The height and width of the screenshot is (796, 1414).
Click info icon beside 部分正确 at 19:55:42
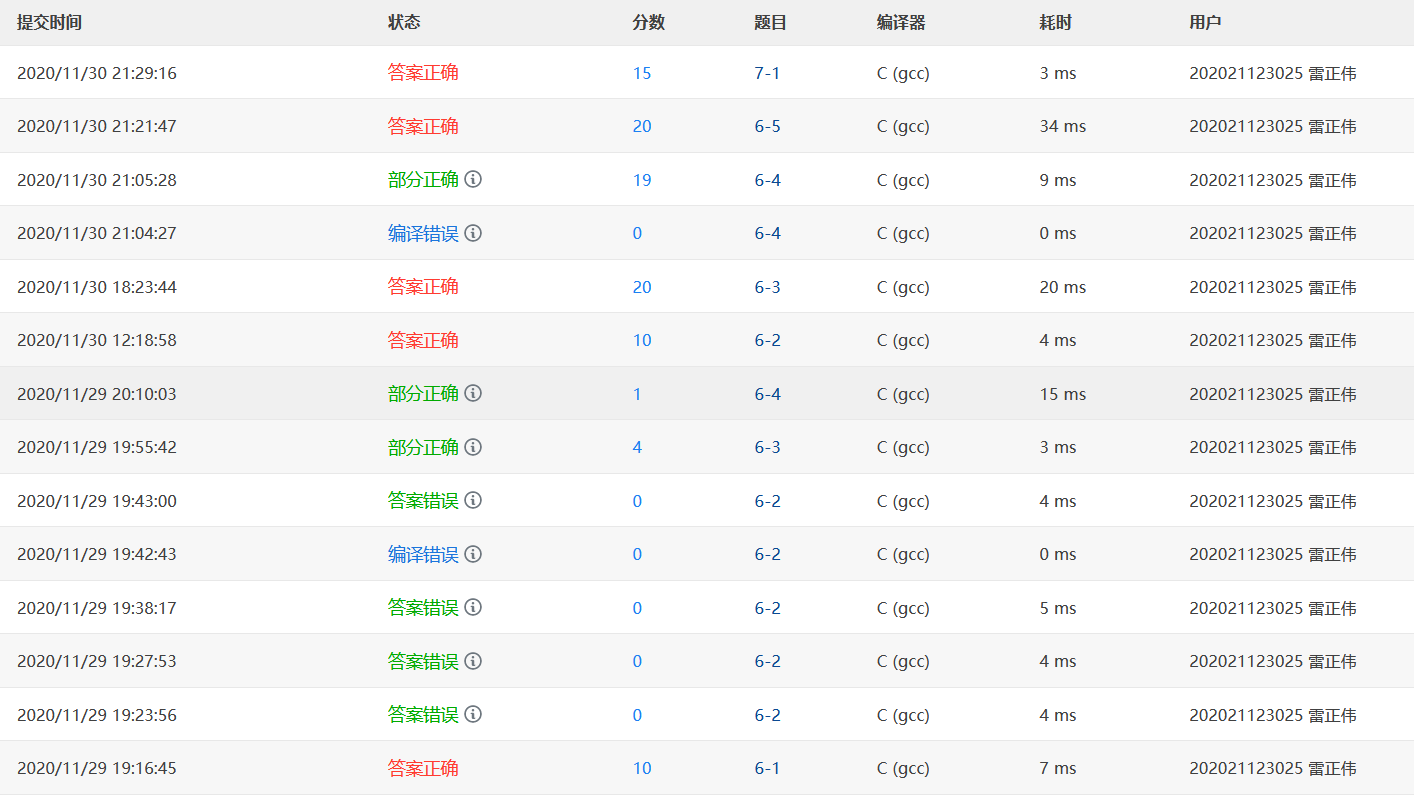coord(474,447)
